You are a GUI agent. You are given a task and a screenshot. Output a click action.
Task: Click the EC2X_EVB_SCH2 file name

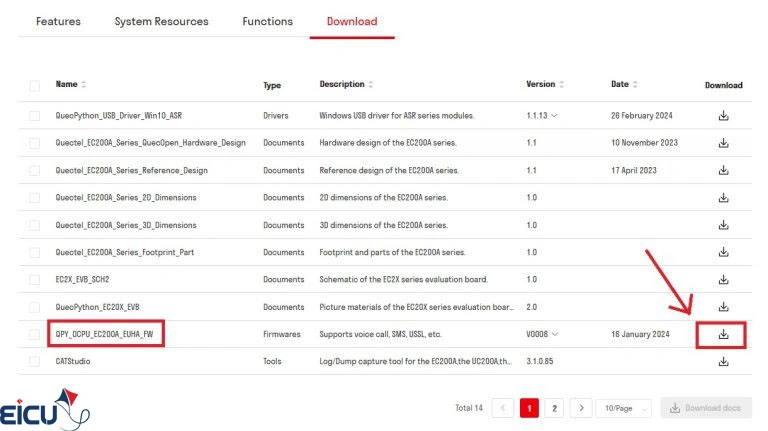click(82, 280)
